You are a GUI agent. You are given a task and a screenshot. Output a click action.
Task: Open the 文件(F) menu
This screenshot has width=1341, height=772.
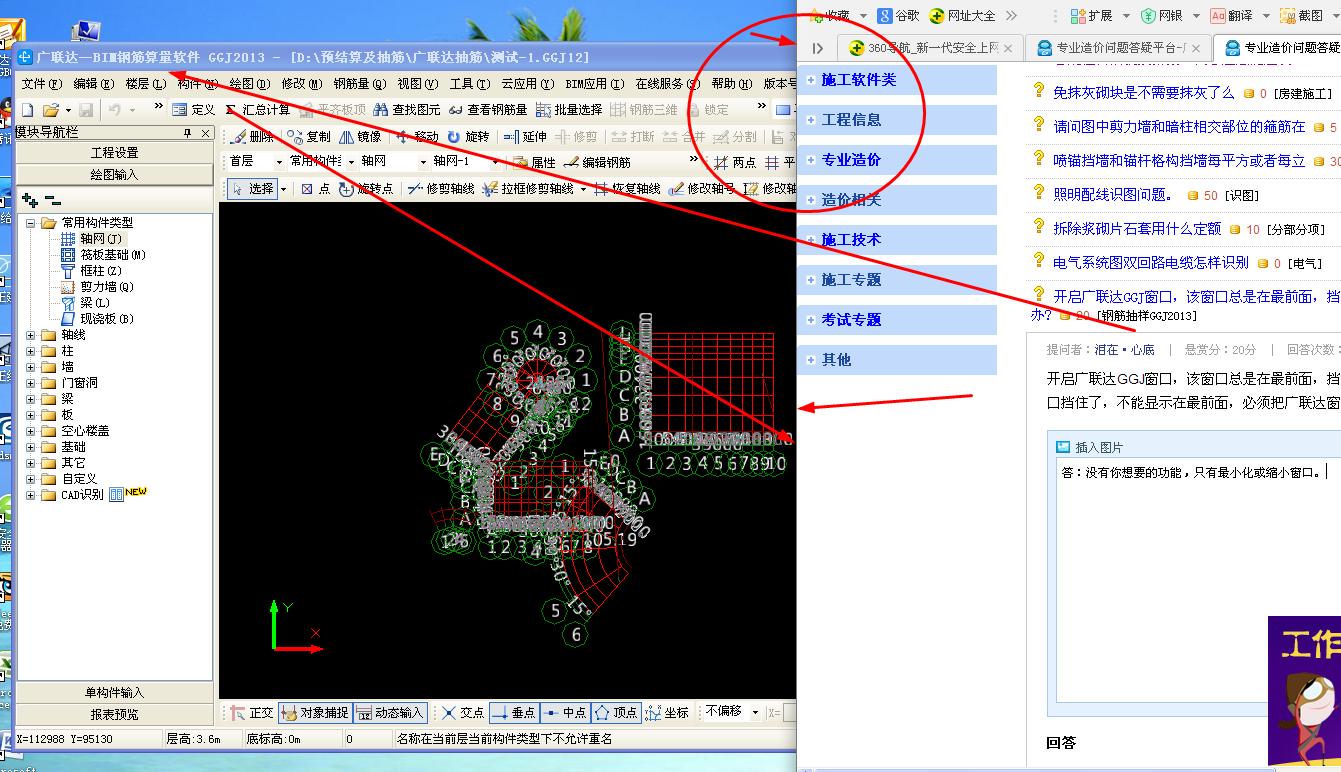coord(41,84)
